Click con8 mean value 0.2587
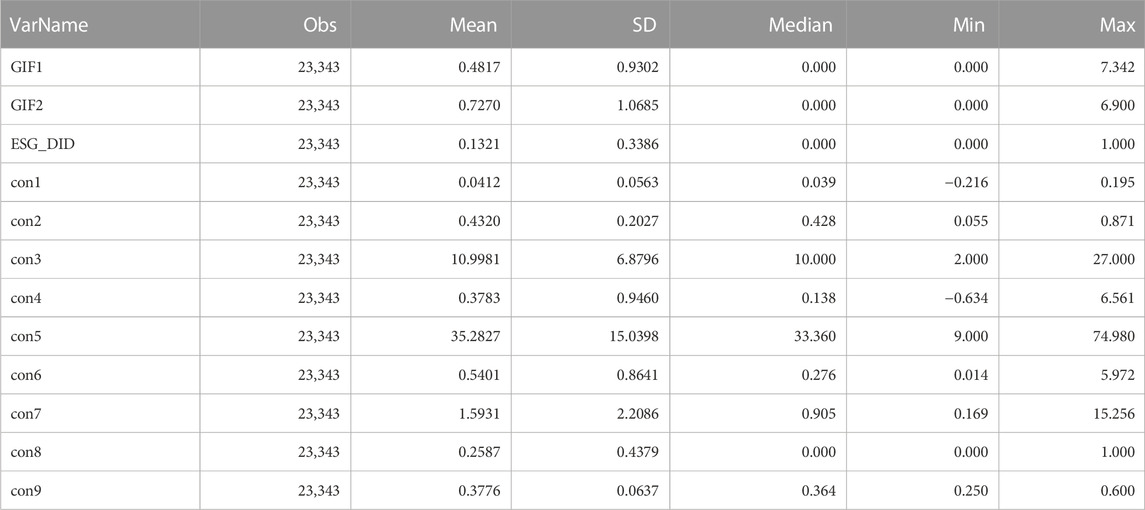The width and height of the screenshot is (1145, 510). tap(476, 452)
